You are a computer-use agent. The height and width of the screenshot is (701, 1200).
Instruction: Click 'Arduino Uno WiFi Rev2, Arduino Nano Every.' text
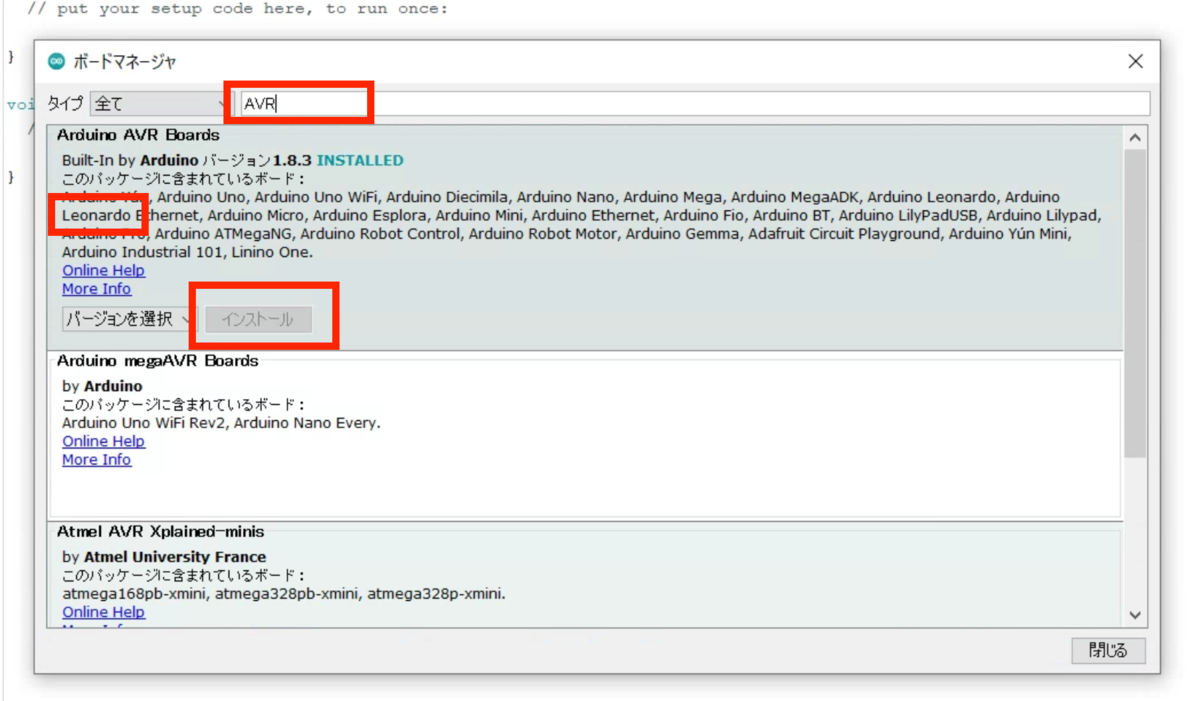coord(221,423)
